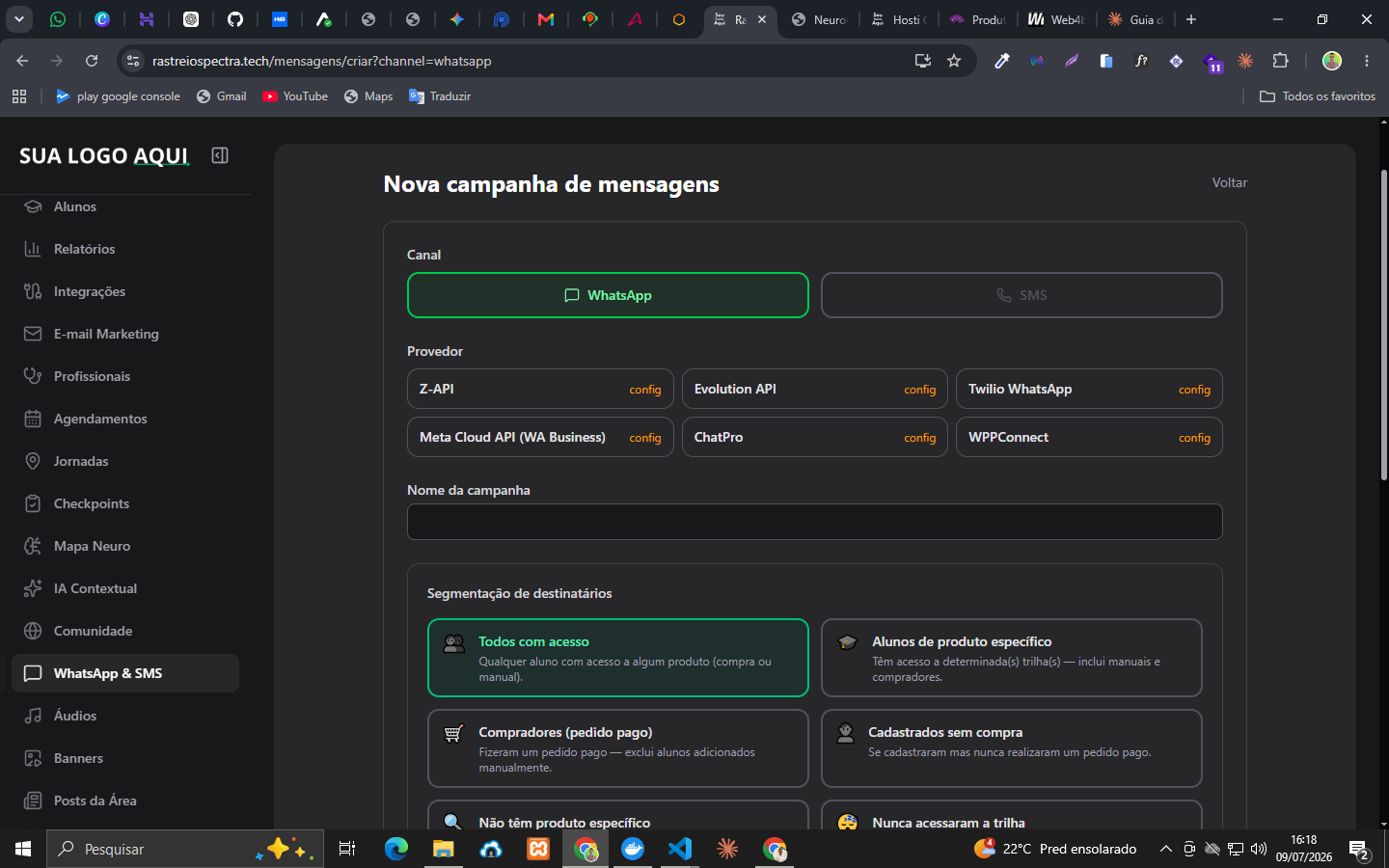Open browser extensions puzzle icon
The width and height of the screenshot is (1389, 868).
tap(1280, 61)
